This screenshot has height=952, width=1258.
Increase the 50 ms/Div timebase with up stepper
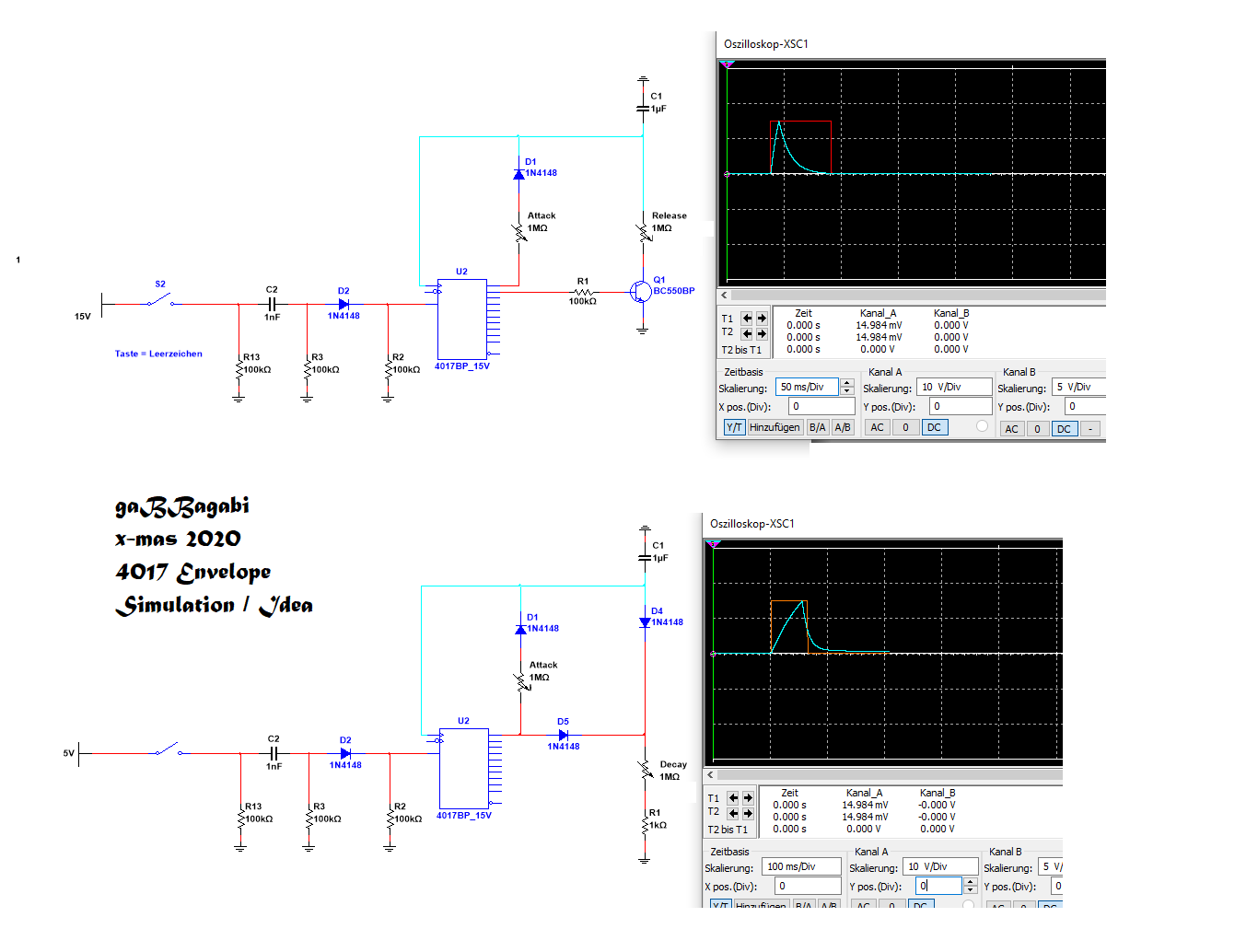click(x=847, y=383)
